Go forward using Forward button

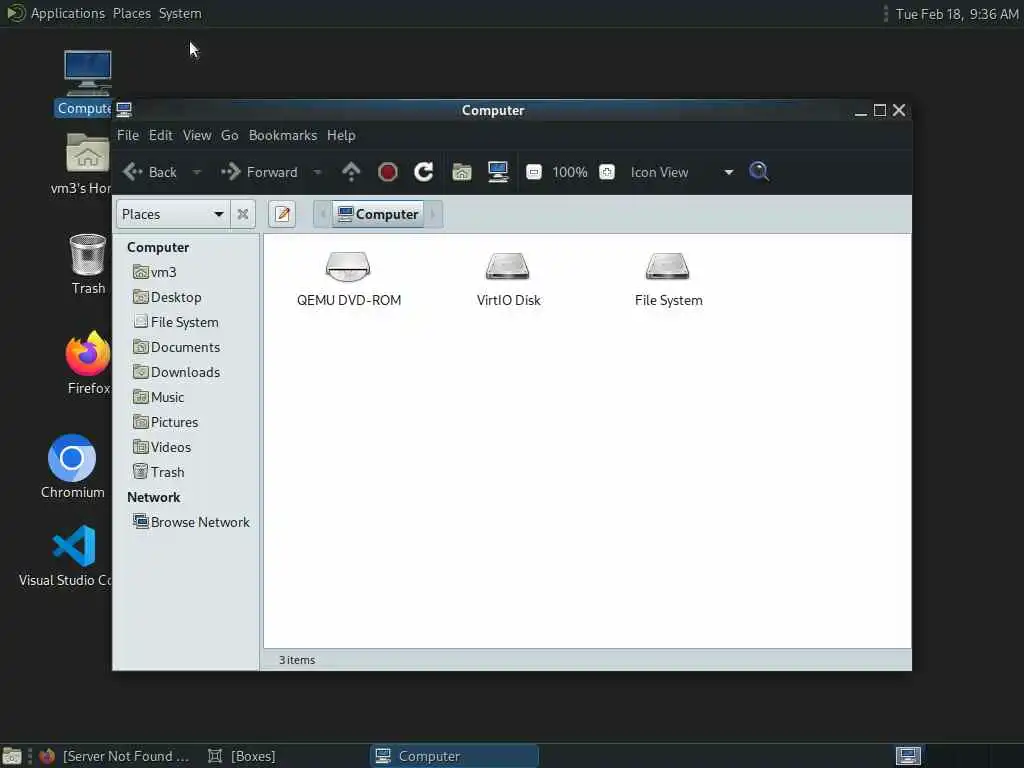click(x=259, y=172)
